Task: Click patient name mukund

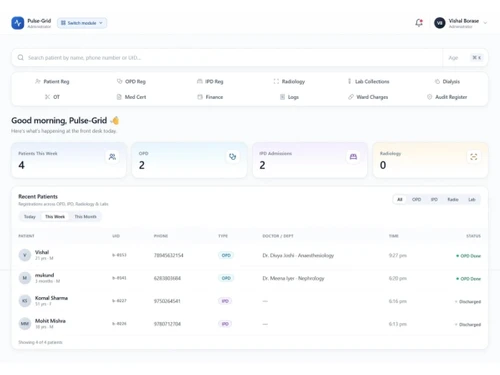Action: tap(44, 275)
